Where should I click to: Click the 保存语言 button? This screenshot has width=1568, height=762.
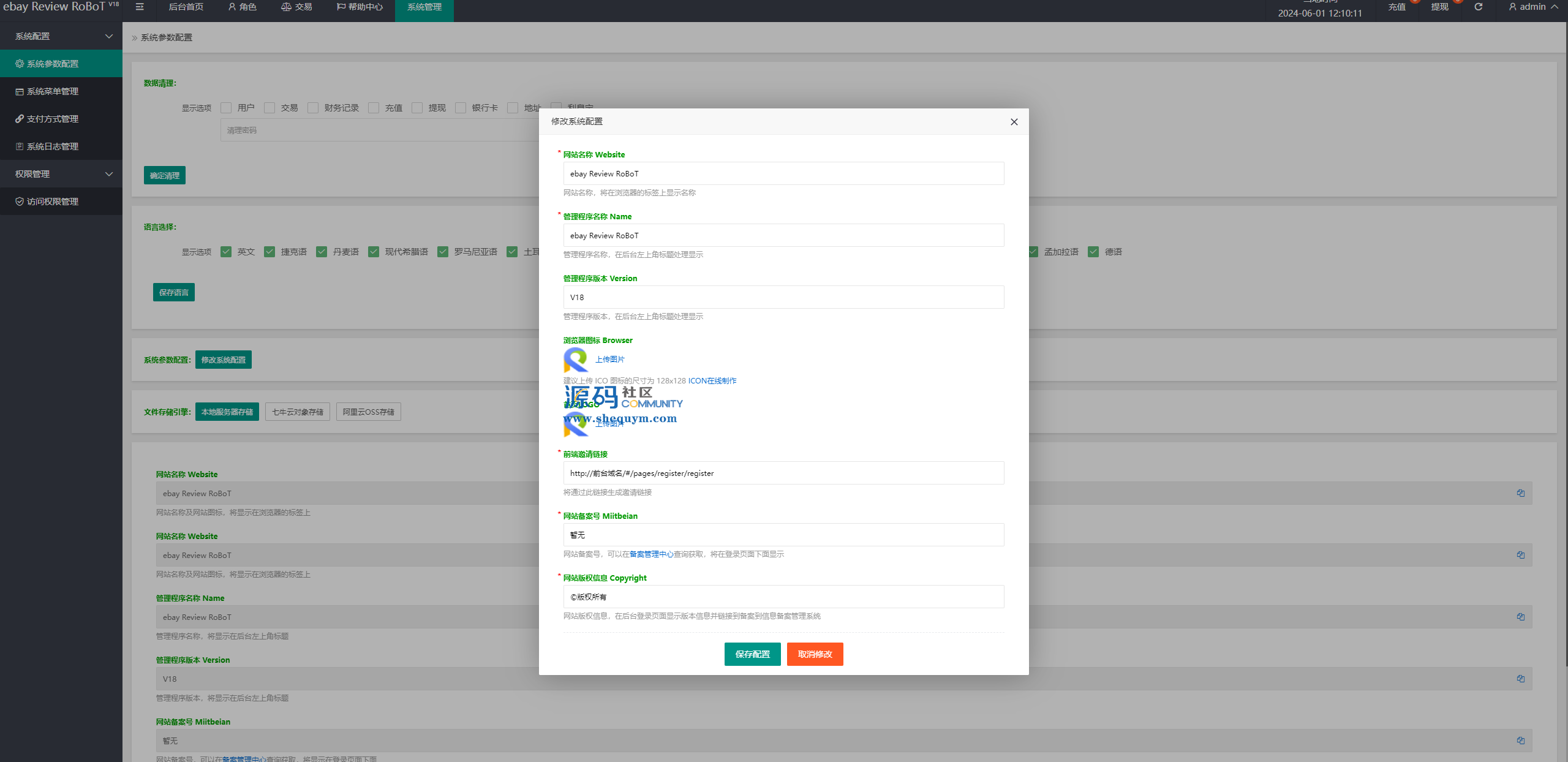point(174,292)
